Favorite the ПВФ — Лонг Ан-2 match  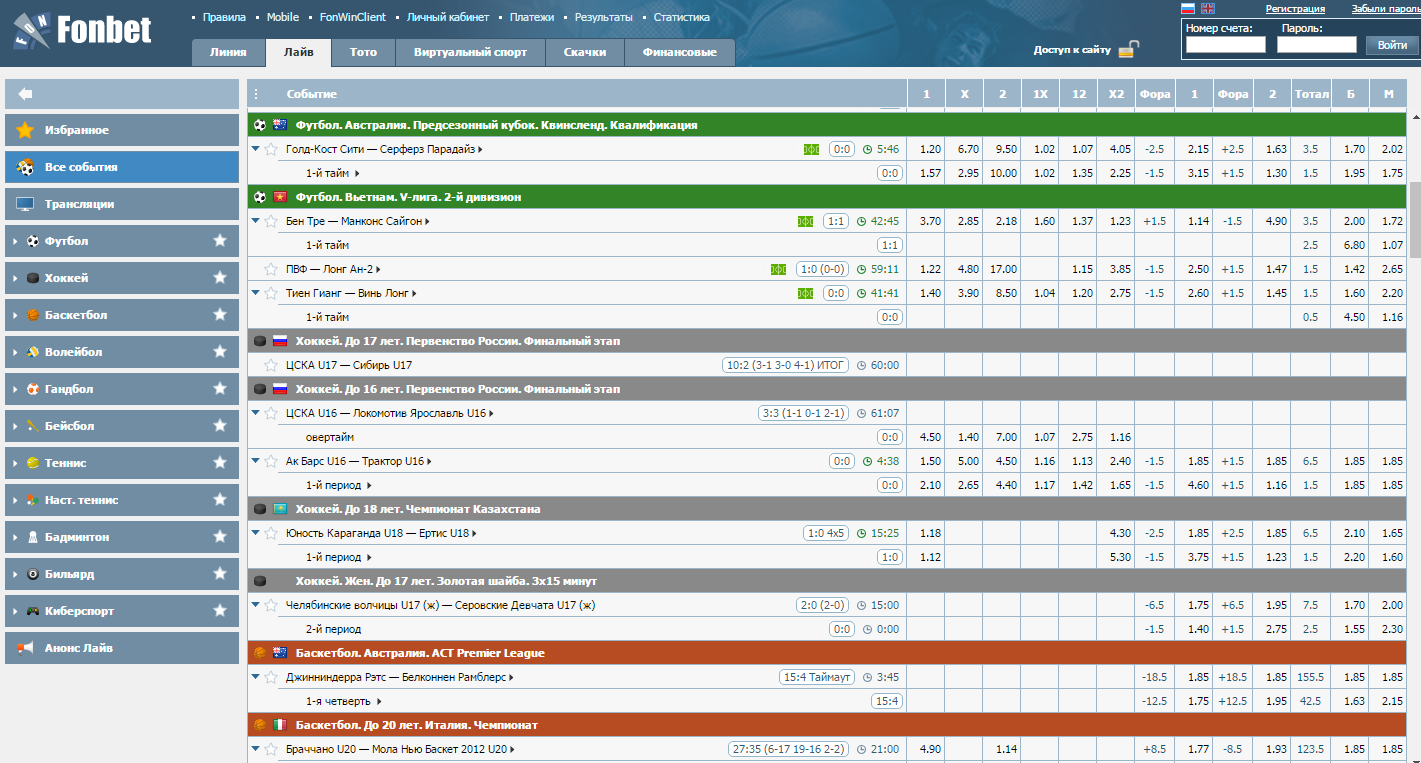271,269
